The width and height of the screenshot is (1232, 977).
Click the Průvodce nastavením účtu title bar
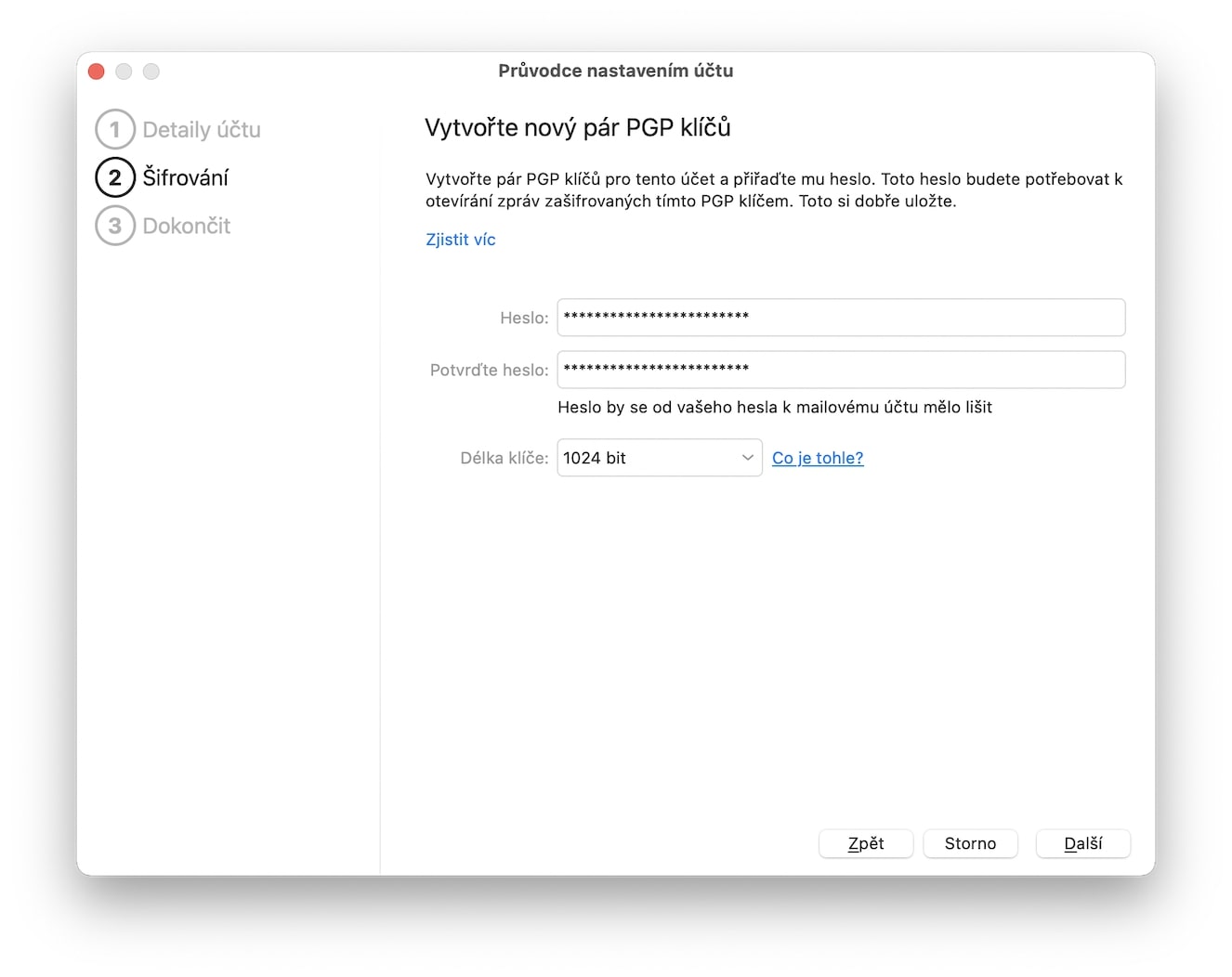(x=615, y=71)
